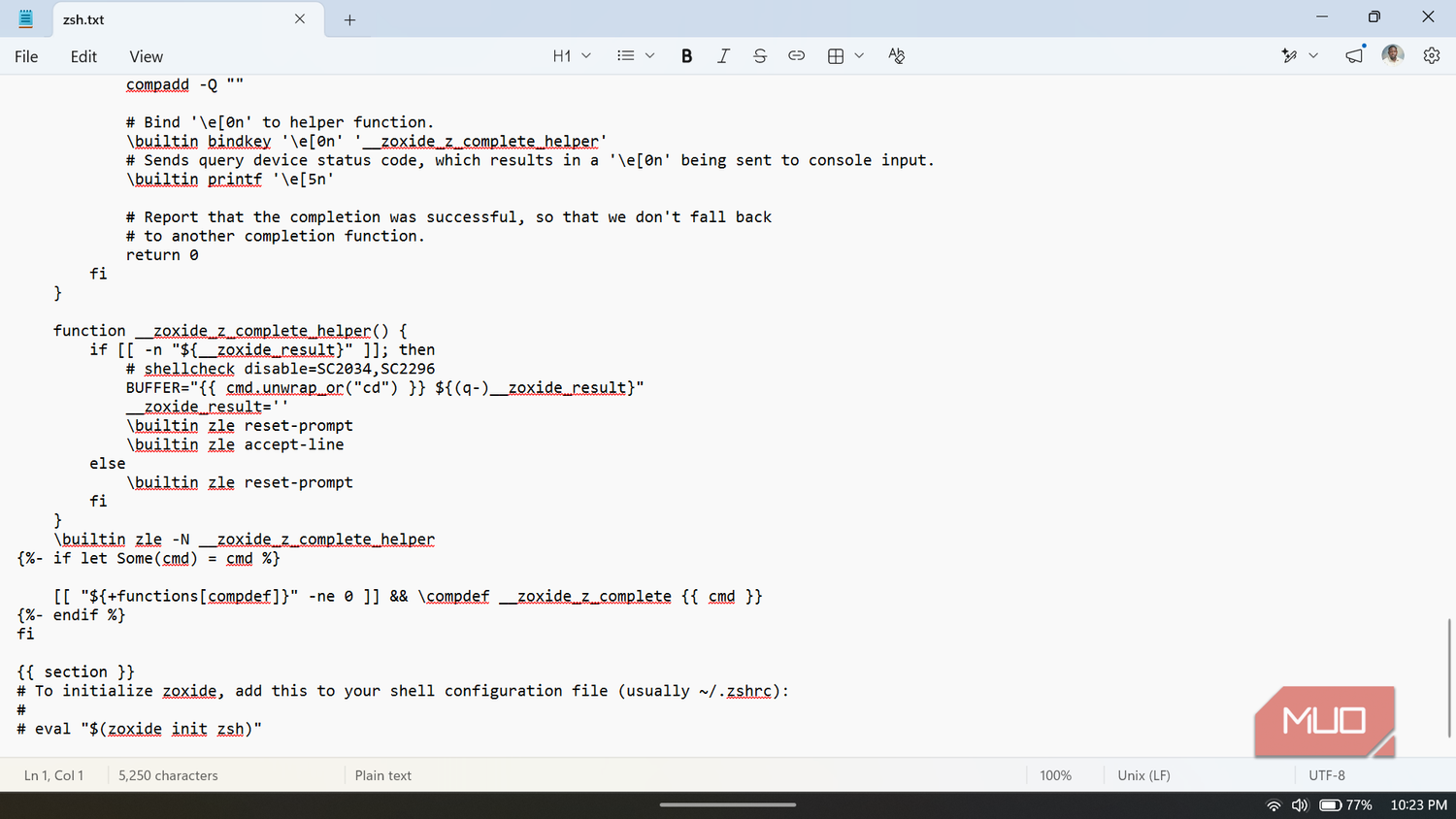Restore down the Notepad window

pos(1374,17)
